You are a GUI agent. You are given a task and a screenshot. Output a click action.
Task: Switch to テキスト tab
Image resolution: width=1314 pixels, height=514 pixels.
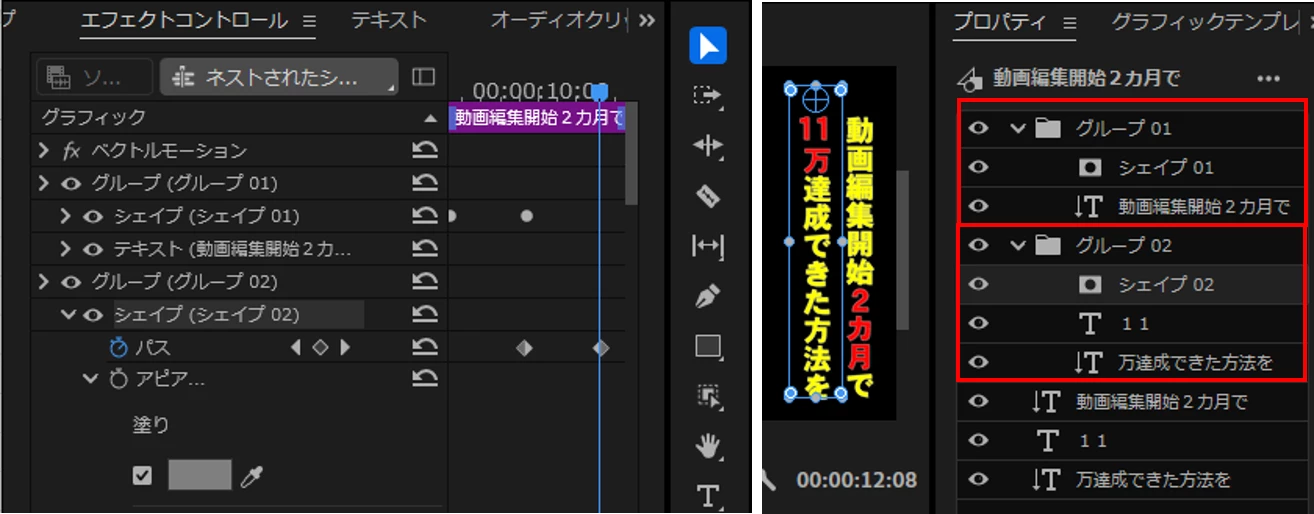389,20
